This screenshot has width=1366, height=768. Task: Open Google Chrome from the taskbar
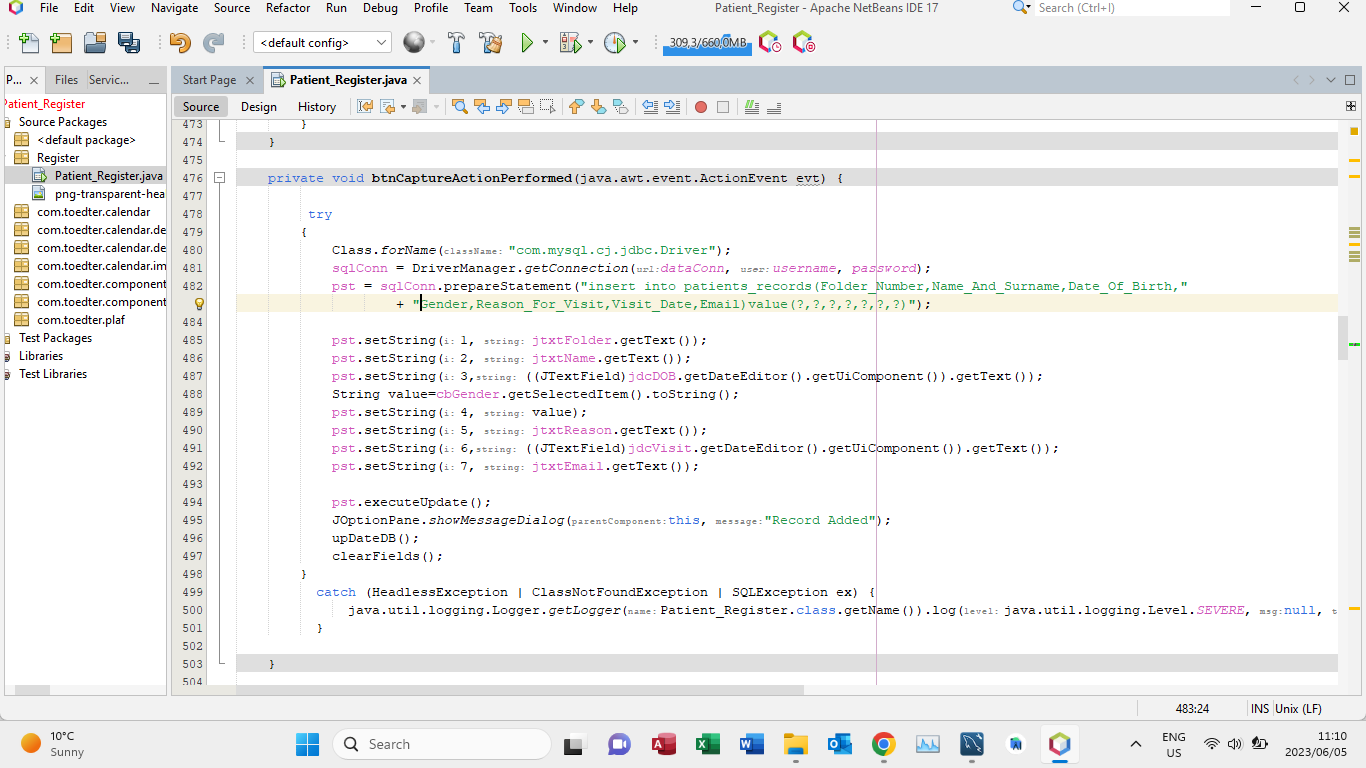883,744
